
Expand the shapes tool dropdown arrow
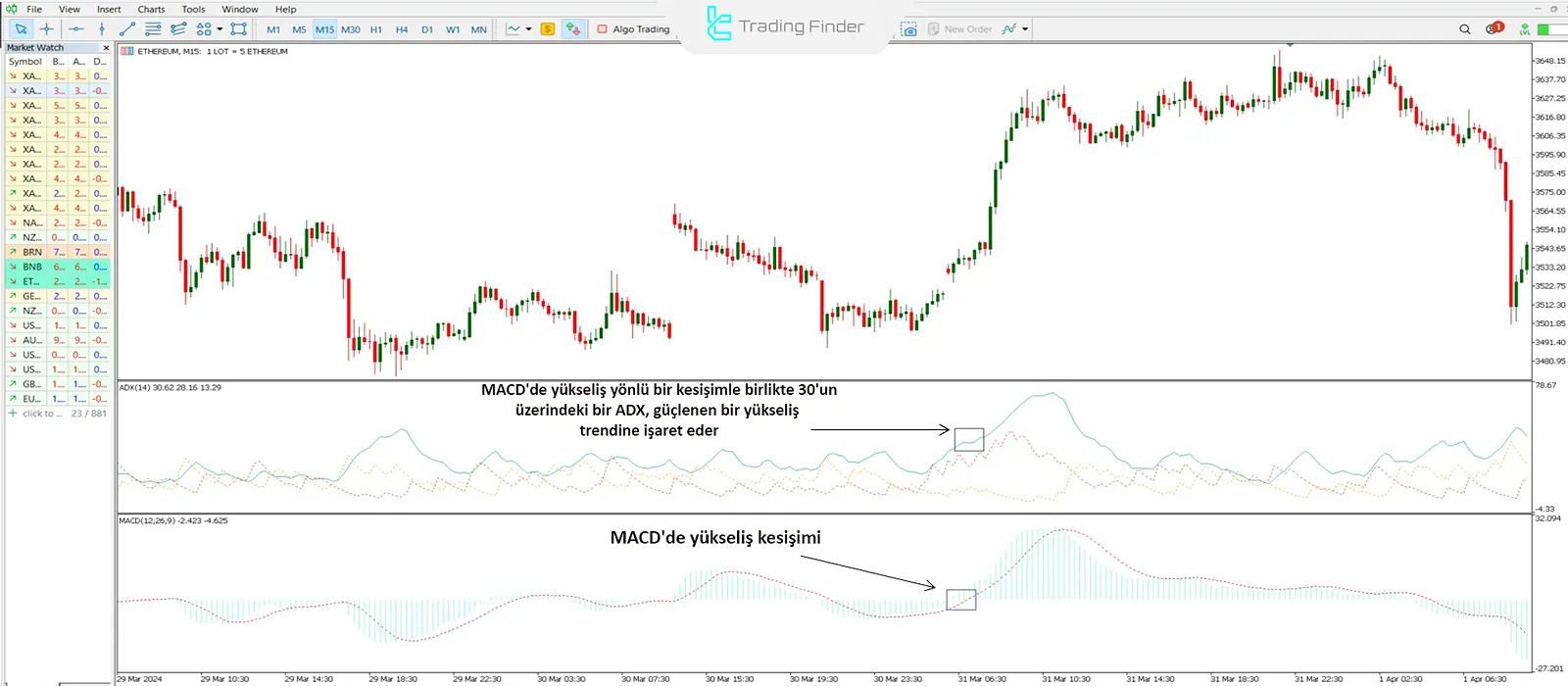coord(220,29)
